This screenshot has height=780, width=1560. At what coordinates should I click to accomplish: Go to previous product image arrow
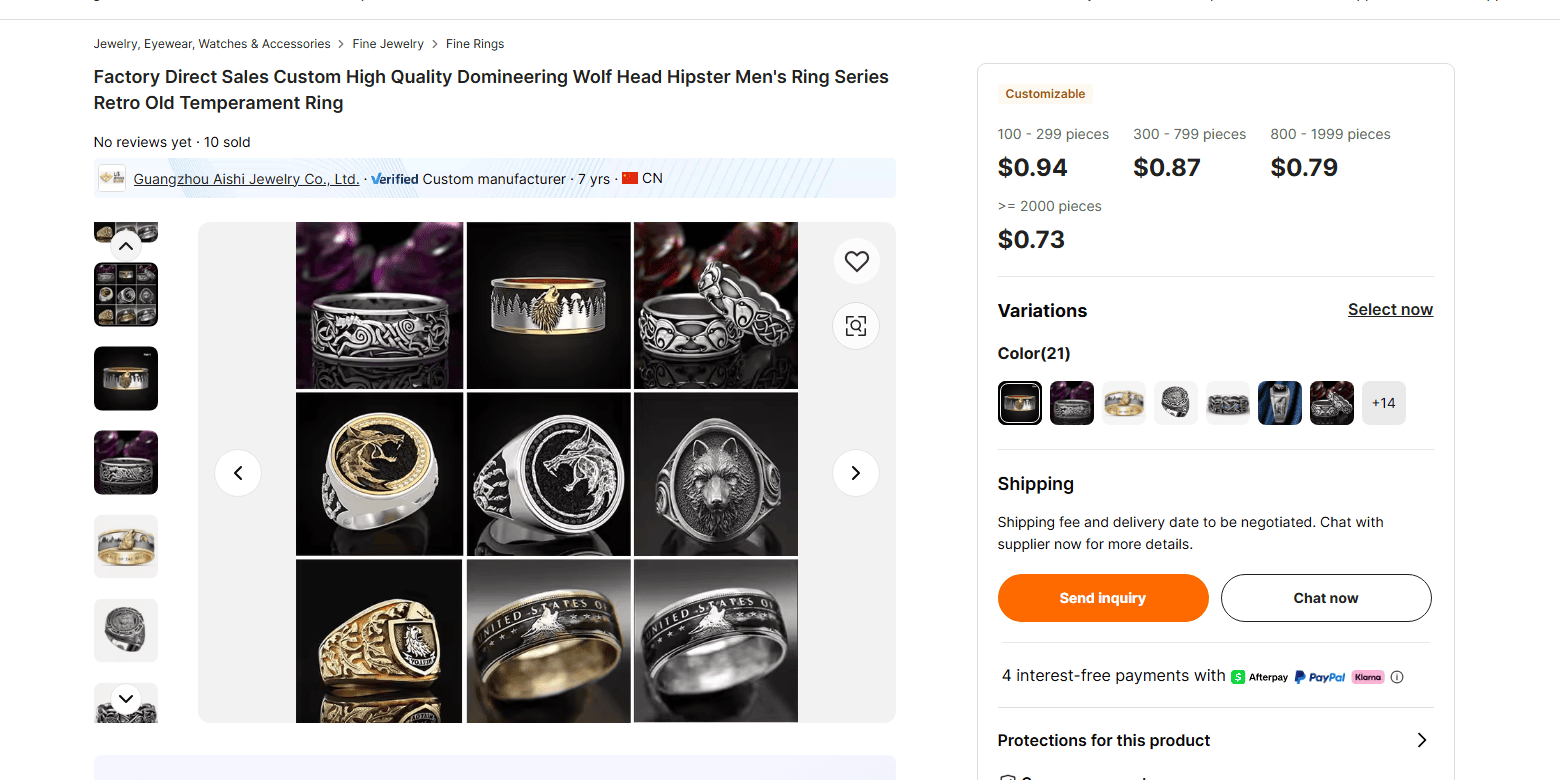[x=238, y=473]
